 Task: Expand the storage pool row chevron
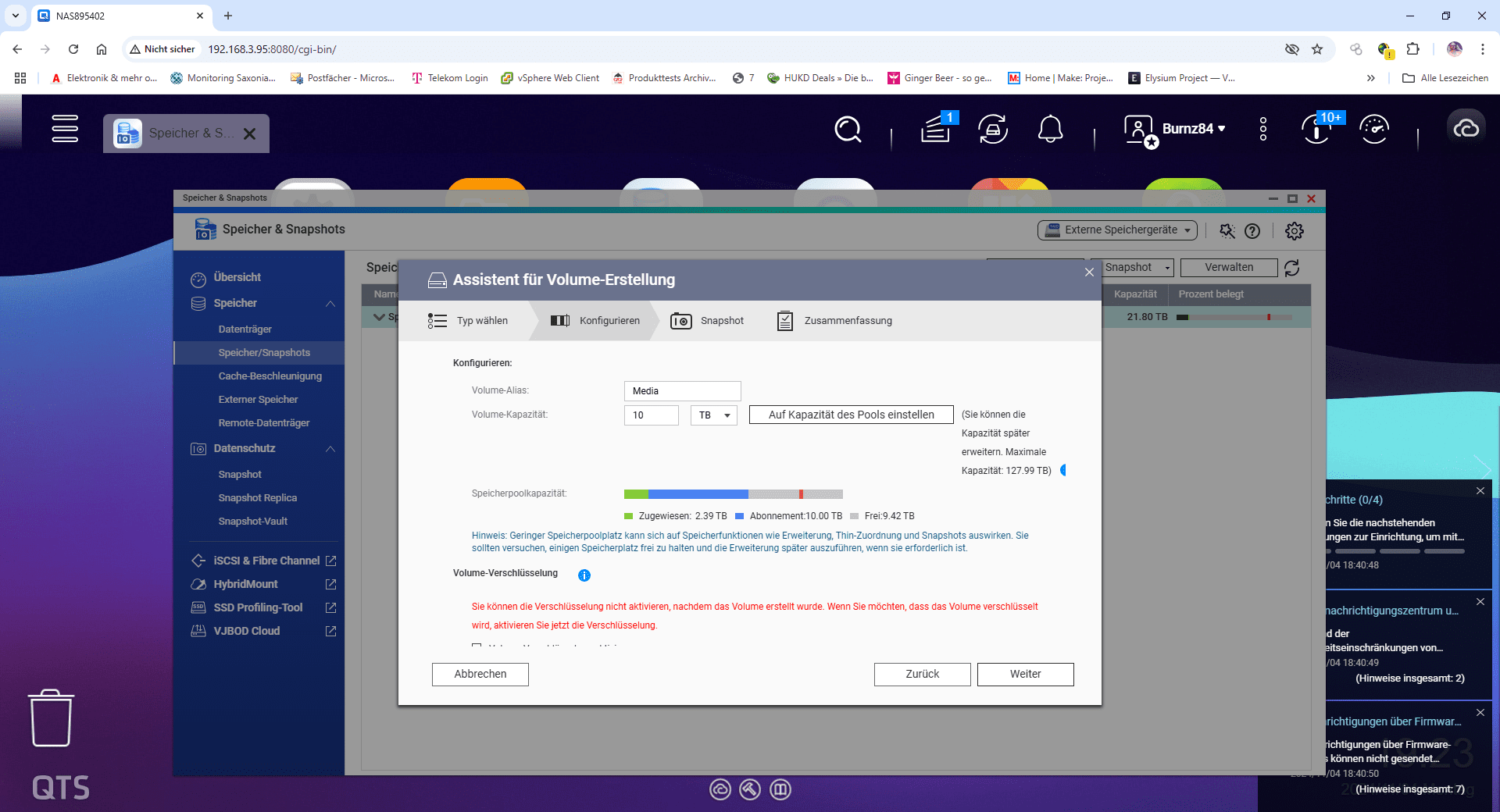[x=380, y=317]
